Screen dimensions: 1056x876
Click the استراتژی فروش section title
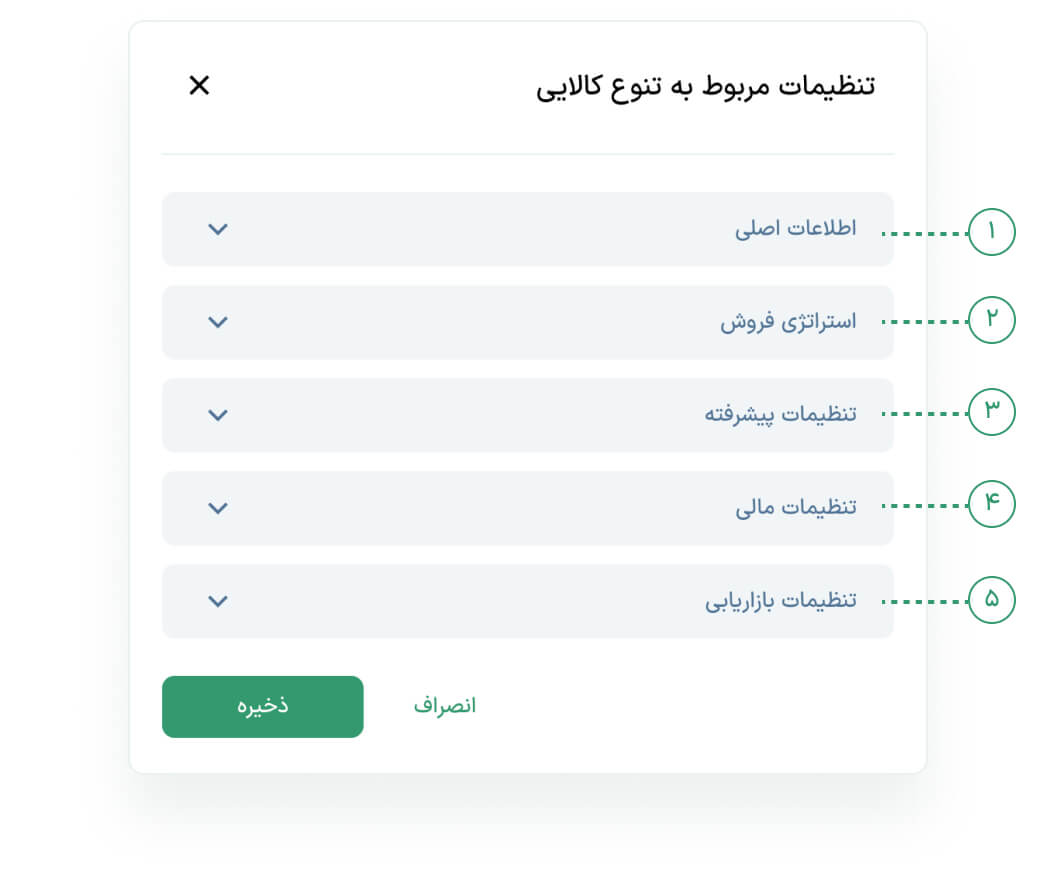[x=789, y=322]
